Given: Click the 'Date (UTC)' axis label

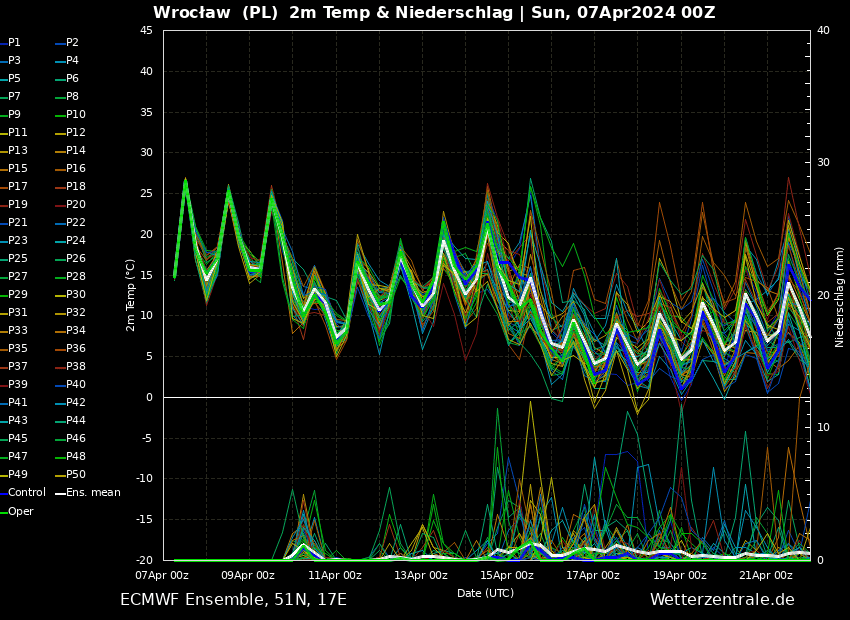Looking at the screenshot, I should (x=485, y=593).
